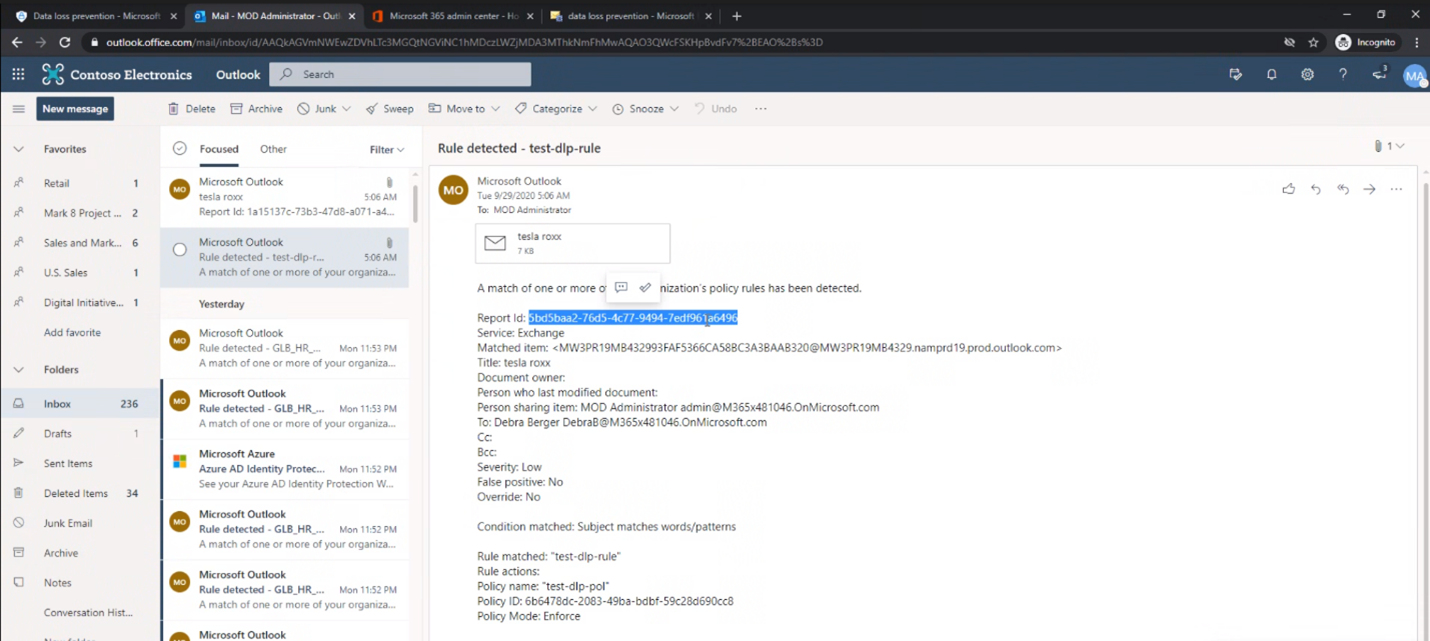The width and height of the screenshot is (1430, 641).
Task: Tick the circle on test-dlp-rule message
Action: click(x=180, y=250)
